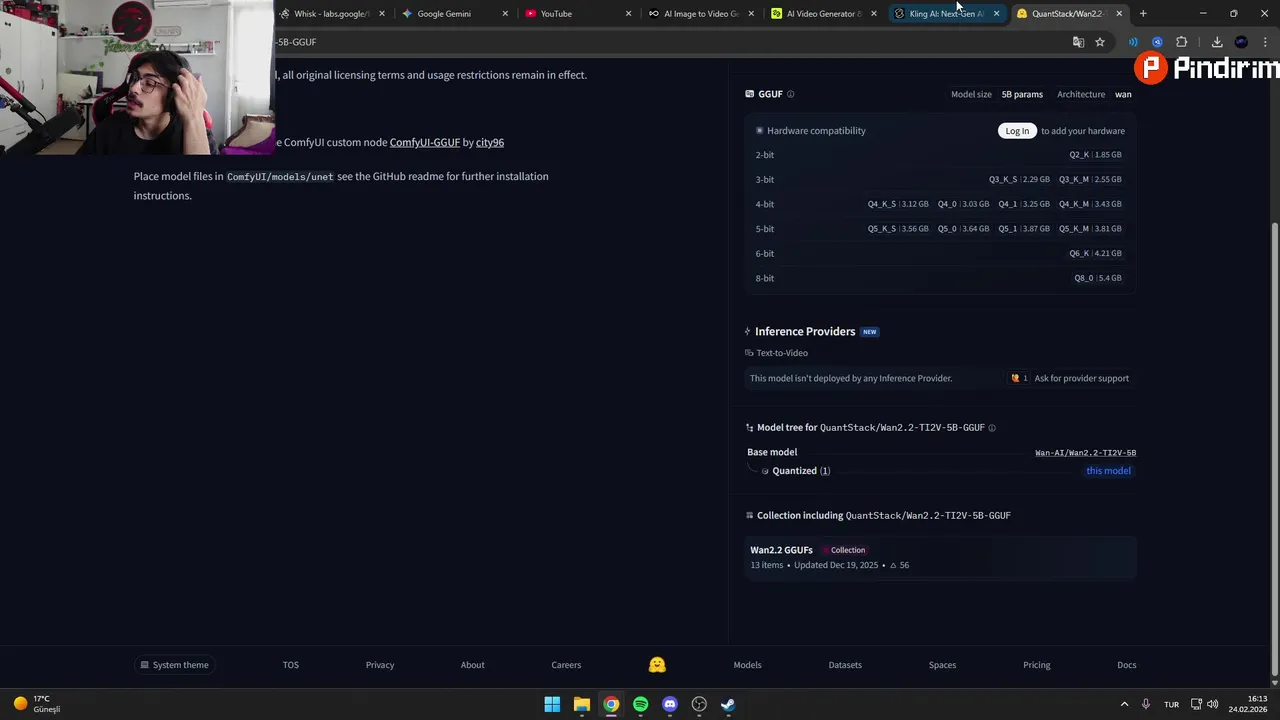Click the info icon beside Model tree title

(992, 428)
